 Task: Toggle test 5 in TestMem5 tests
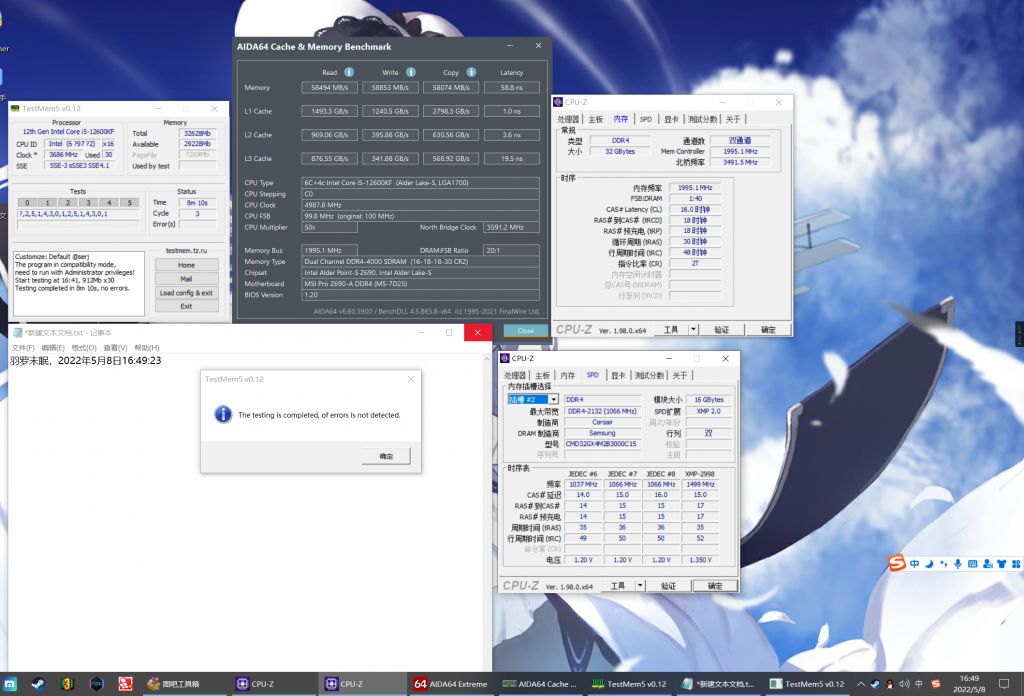[128, 203]
